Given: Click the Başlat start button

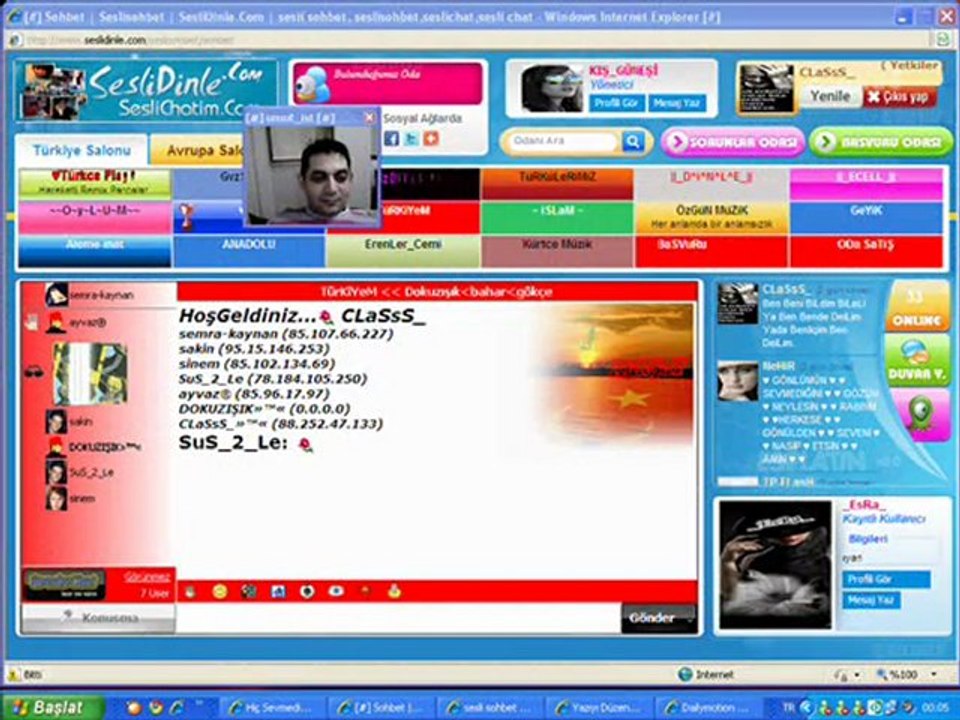Looking at the screenshot, I should click(53, 708).
